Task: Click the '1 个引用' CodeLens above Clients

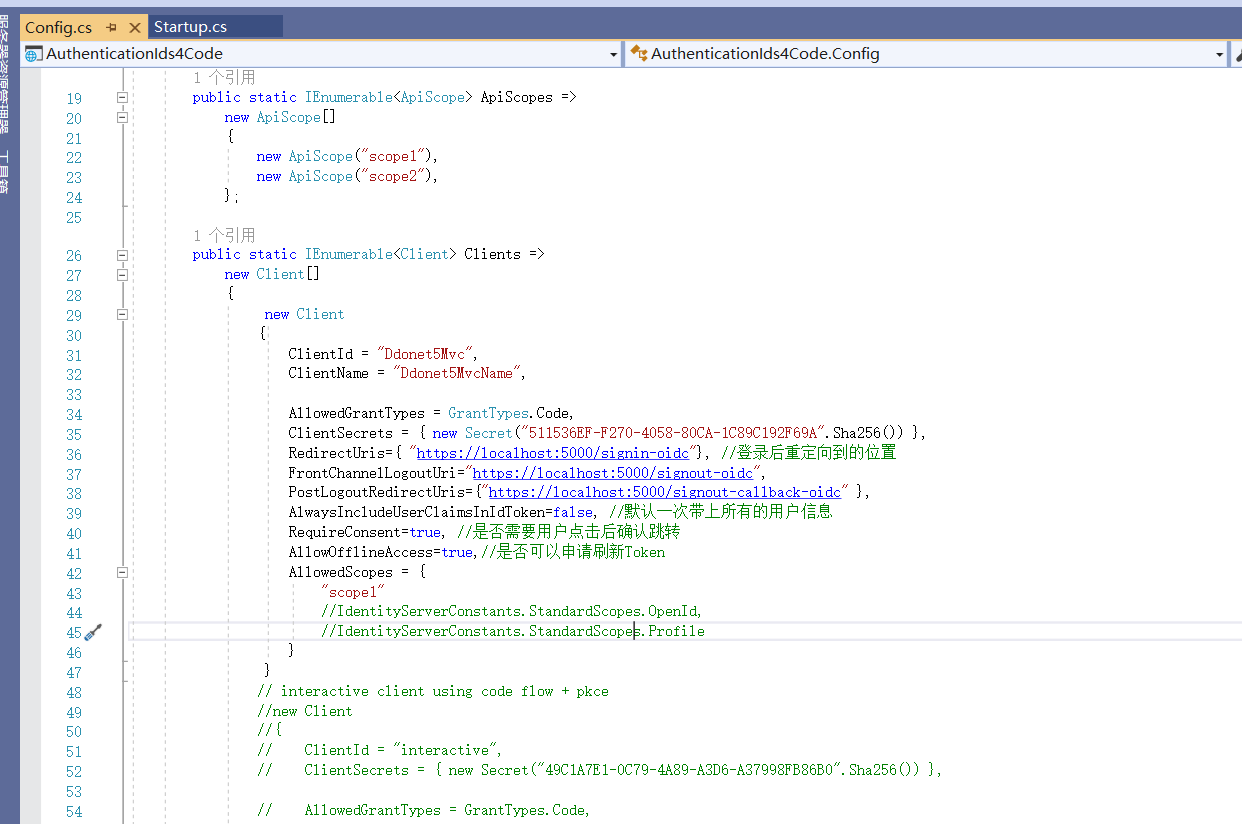Action: click(x=224, y=235)
